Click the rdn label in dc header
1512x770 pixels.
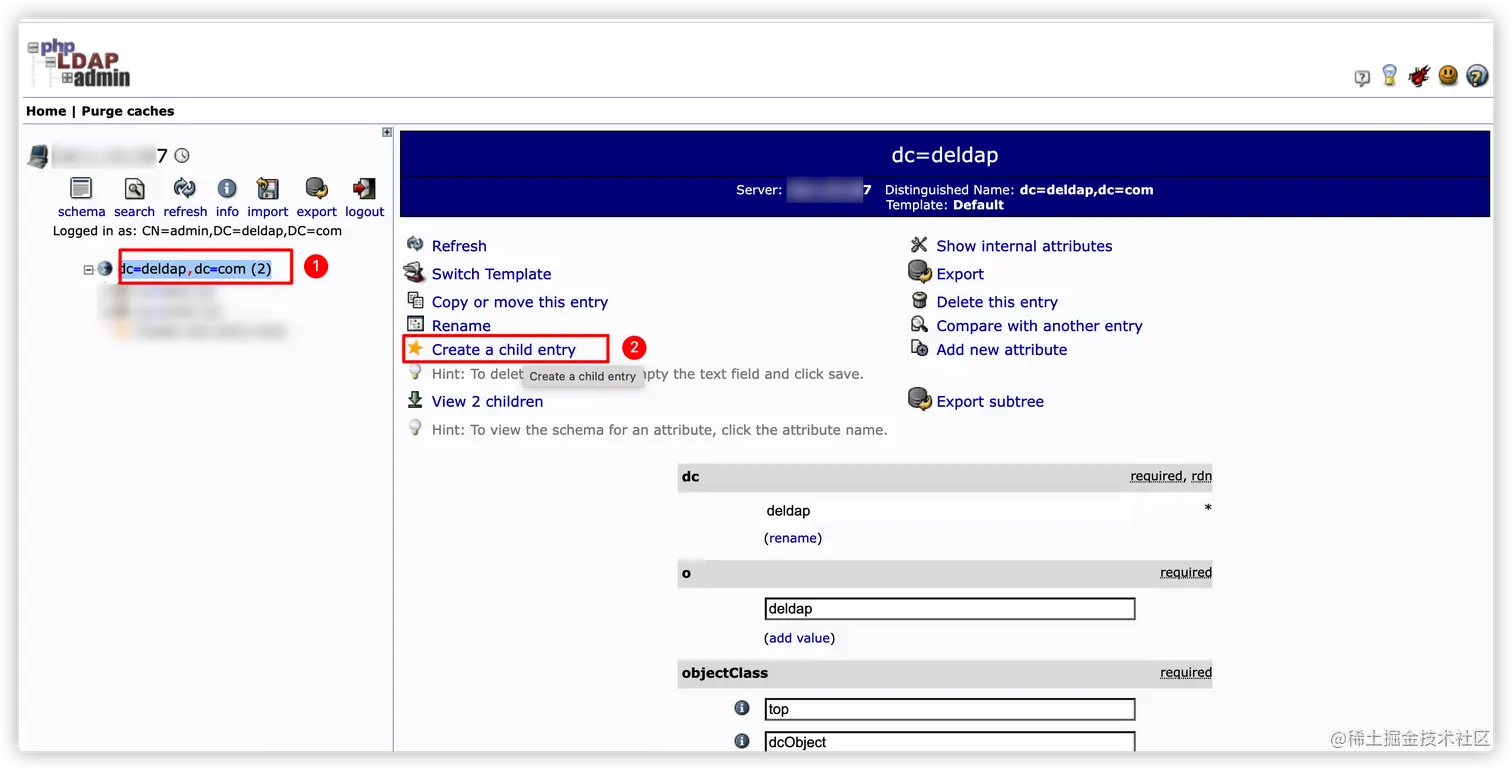click(x=1202, y=477)
